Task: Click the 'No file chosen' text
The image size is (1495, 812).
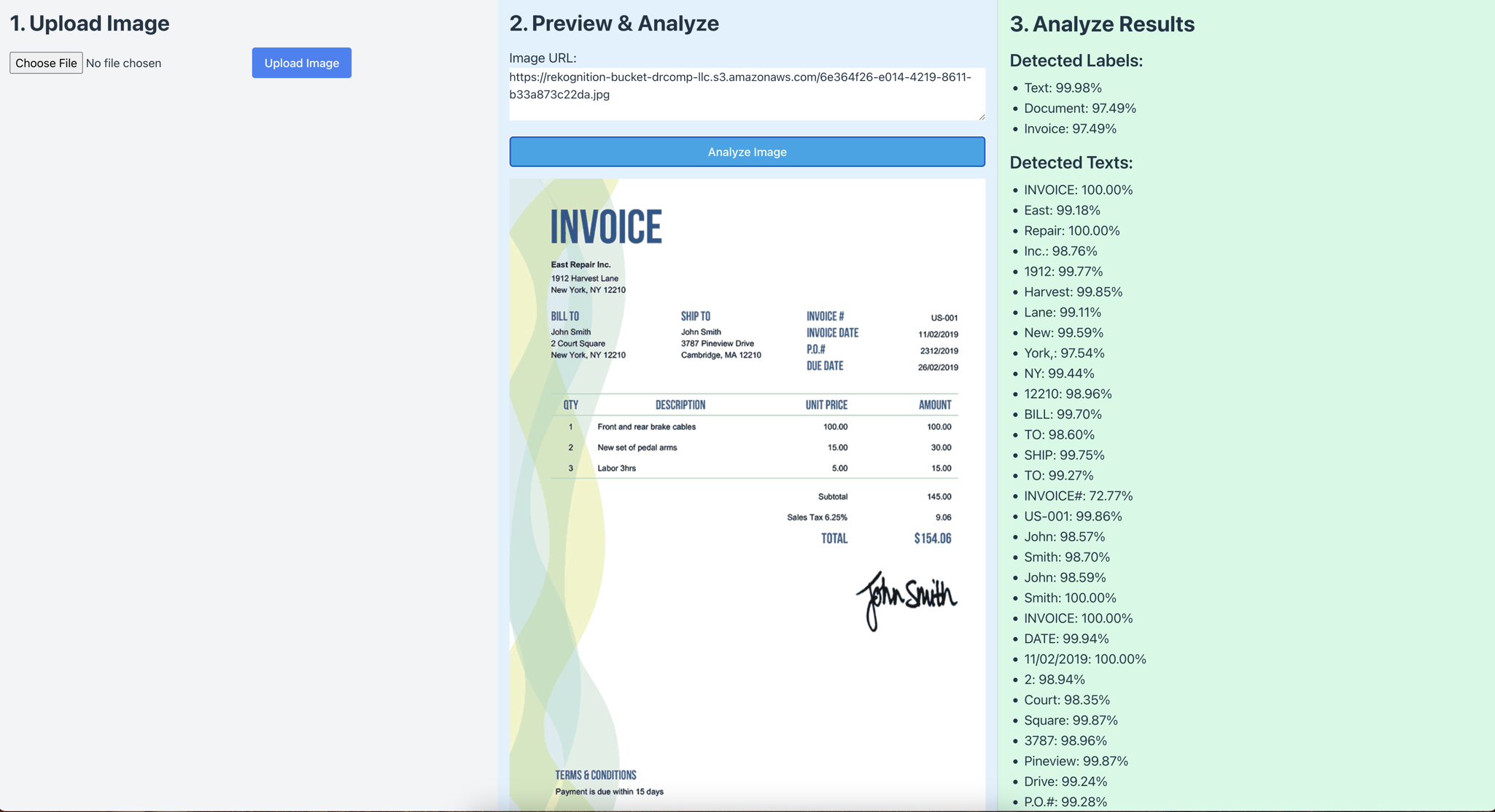Action: coord(123,63)
